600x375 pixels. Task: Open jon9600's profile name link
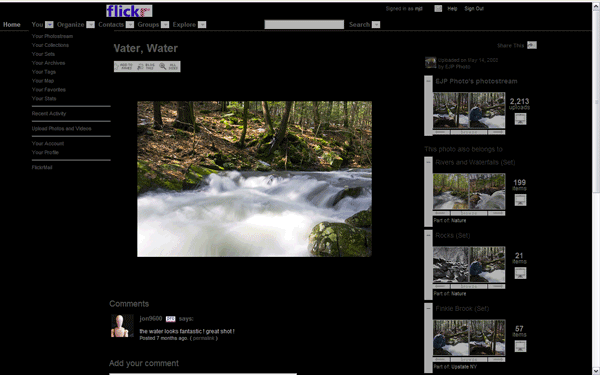click(151, 319)
